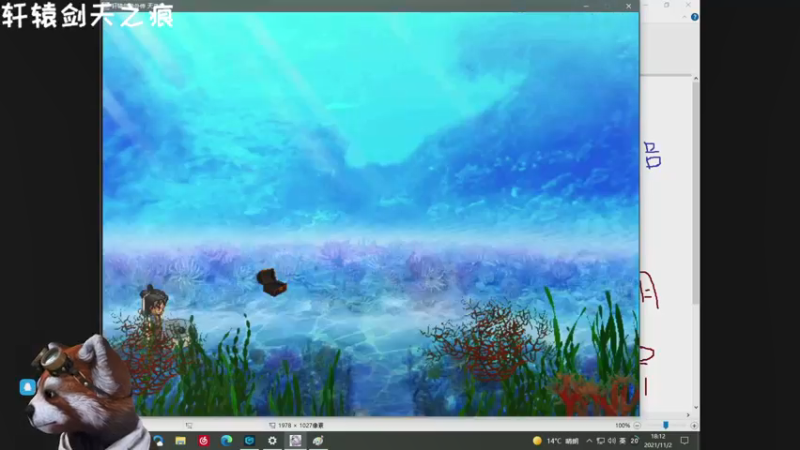Open Settings gear on the taskbar
Screen dimensions: 800x450
[x=272, y=441]
